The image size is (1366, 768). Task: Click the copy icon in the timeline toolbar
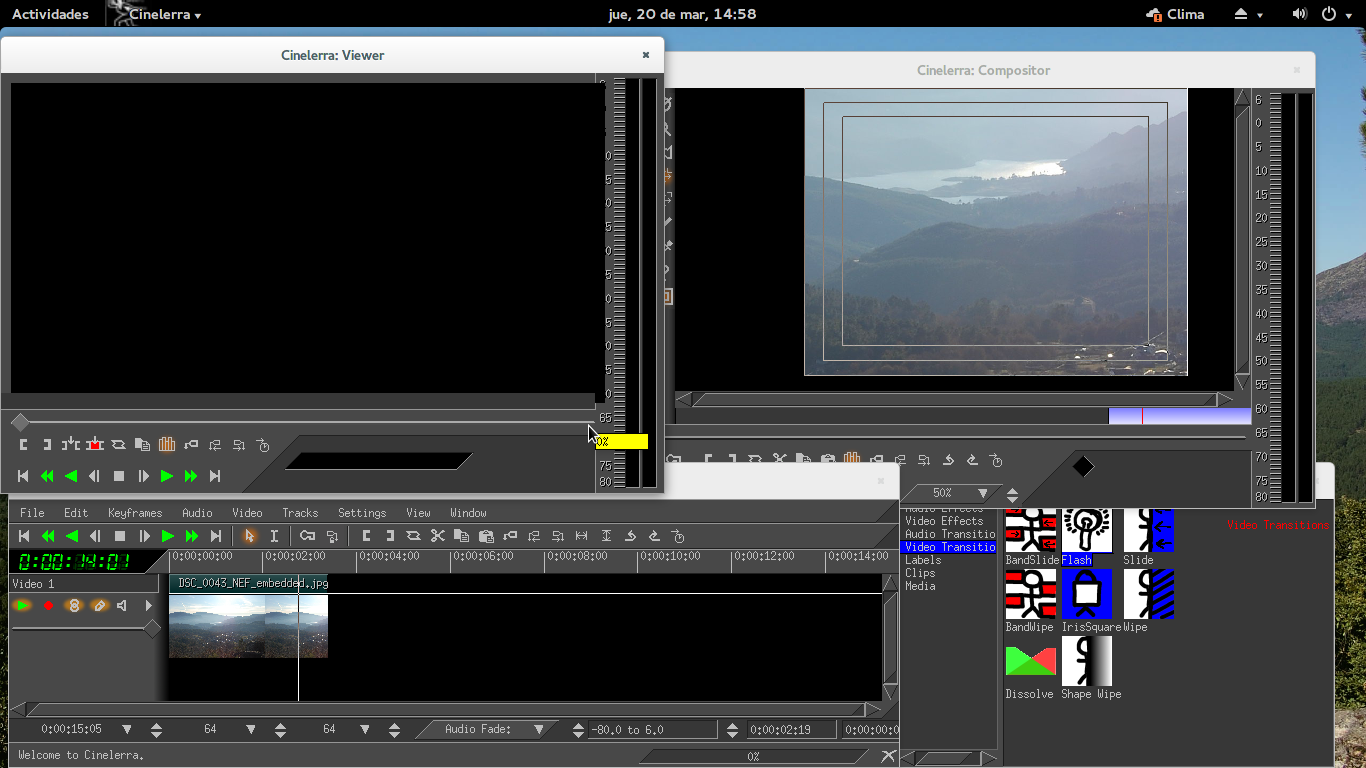point(461,536)
